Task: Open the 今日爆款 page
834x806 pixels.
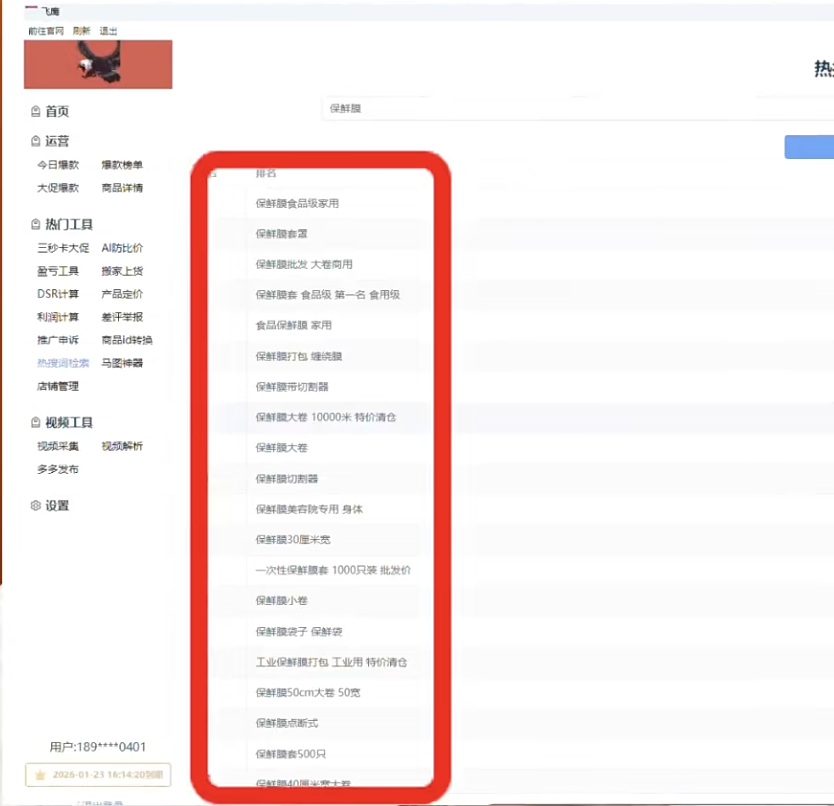Action: click(58, 165)
